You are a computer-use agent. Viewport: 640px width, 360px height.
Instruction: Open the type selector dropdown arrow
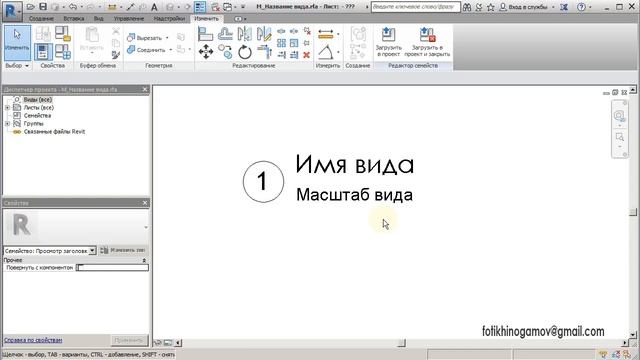tap(146, 227)
